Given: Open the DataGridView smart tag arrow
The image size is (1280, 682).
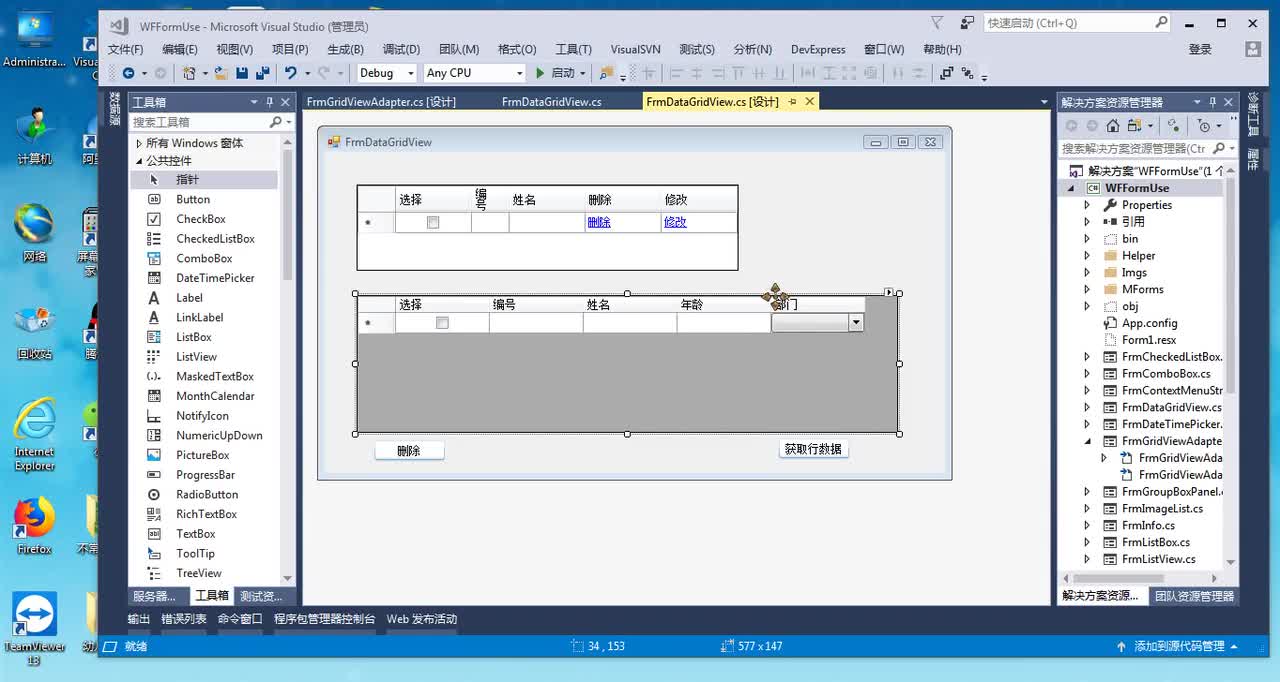Looking at the screenshot, I should [x=888, y=292].
